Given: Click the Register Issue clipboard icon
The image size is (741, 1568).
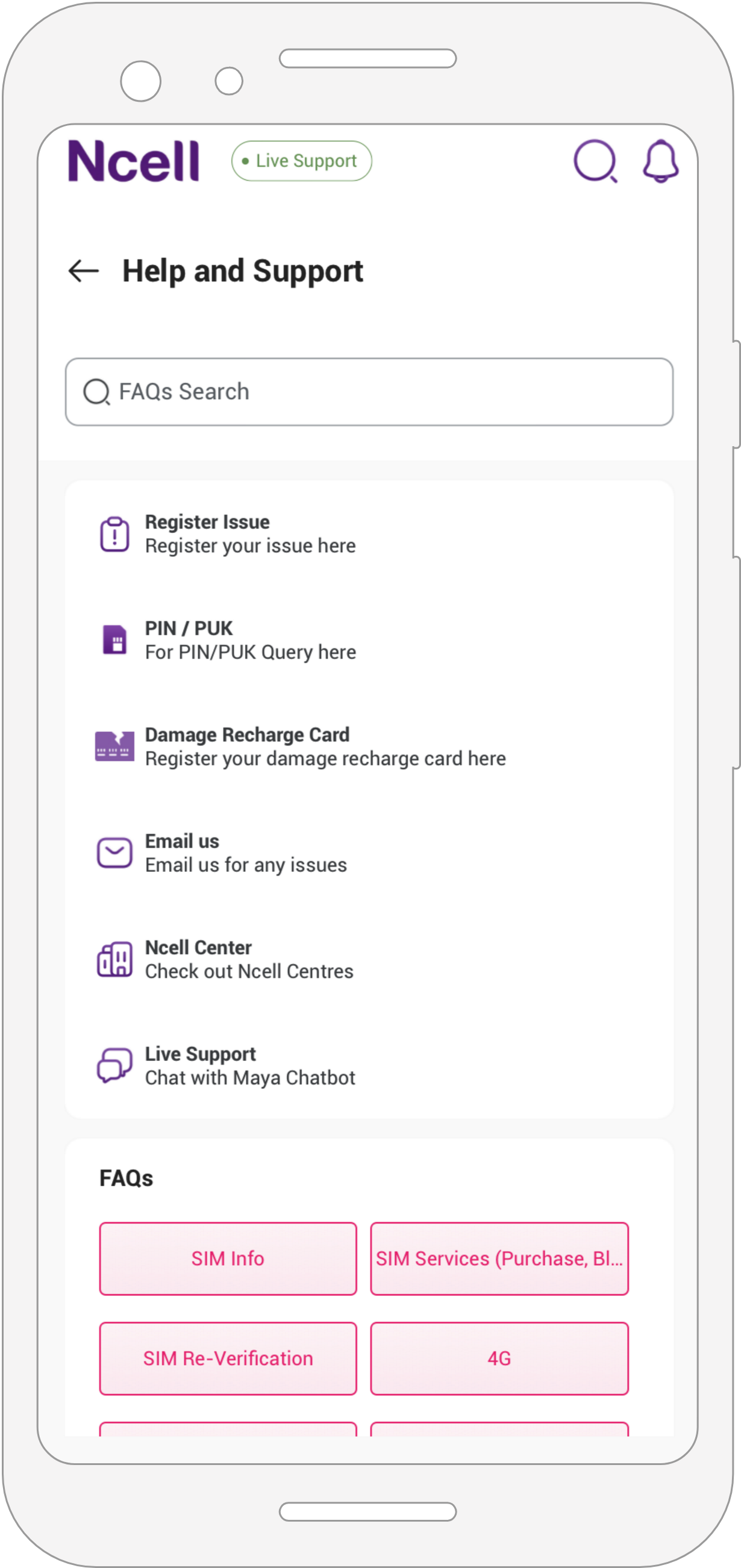Looking at the screenshot, I should click(114, 534).
